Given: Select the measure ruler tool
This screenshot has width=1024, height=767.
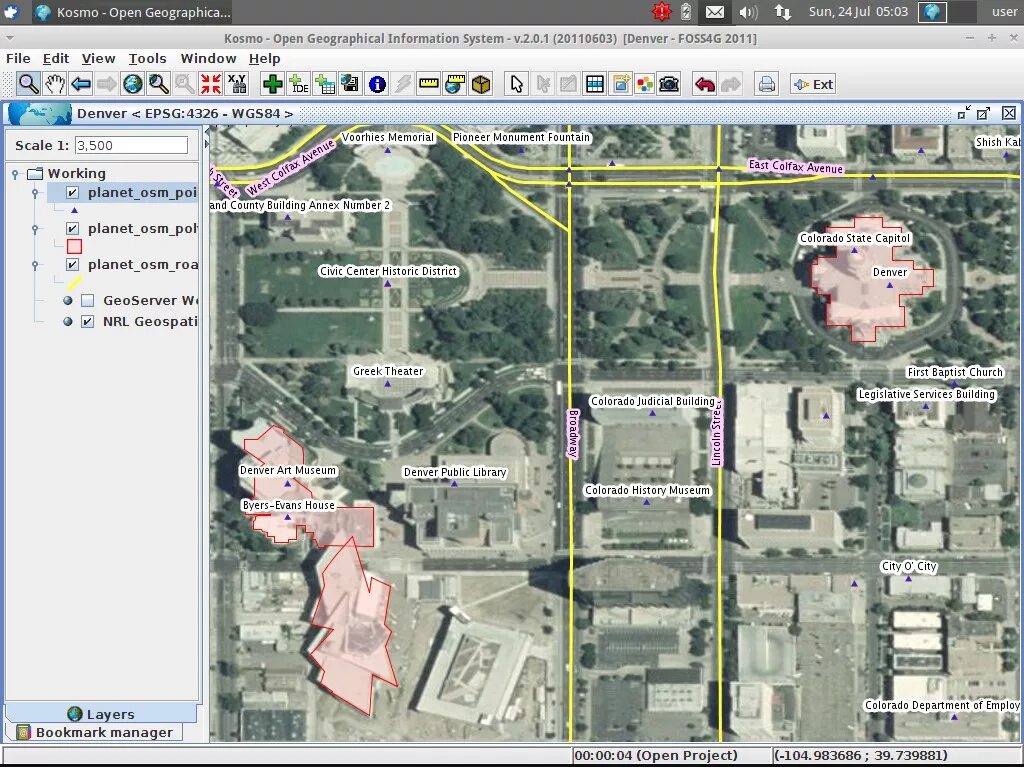Looking at the screenshot, I should tap(428, 84).
